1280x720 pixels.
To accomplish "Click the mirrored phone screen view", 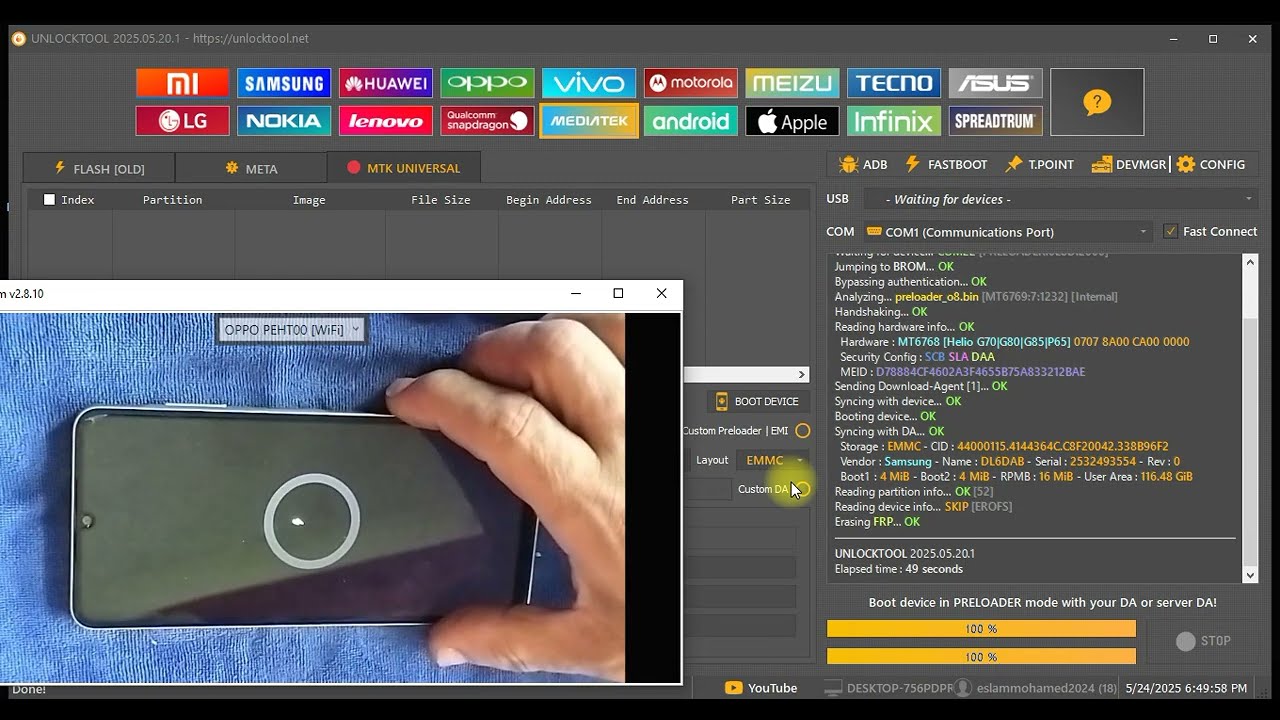I will (312, 498).
